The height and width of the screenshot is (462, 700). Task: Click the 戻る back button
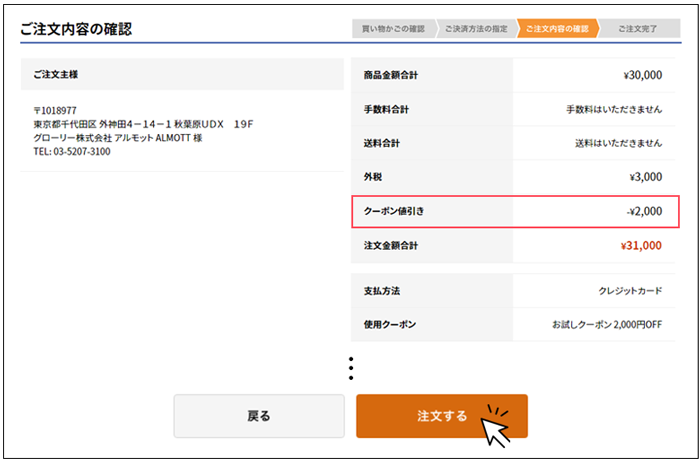pyautogui.click(x=259, y=416)
